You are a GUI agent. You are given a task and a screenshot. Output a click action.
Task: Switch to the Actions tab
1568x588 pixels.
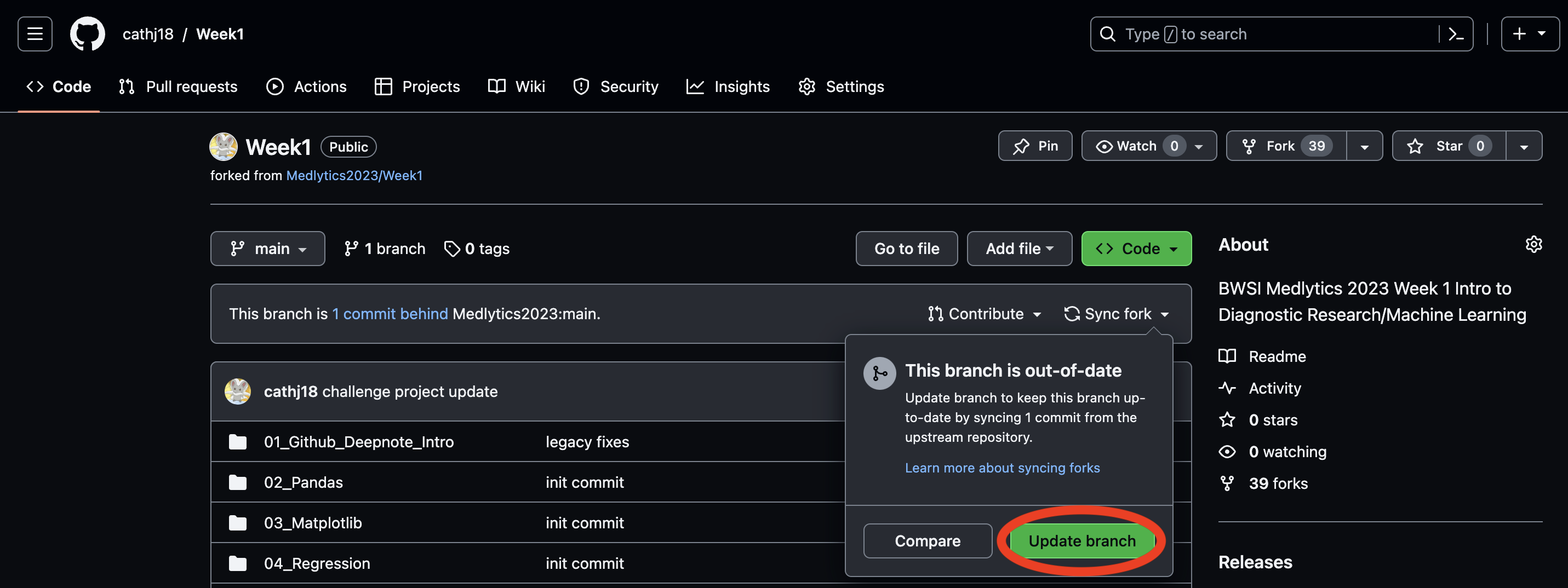coord(307,87)
